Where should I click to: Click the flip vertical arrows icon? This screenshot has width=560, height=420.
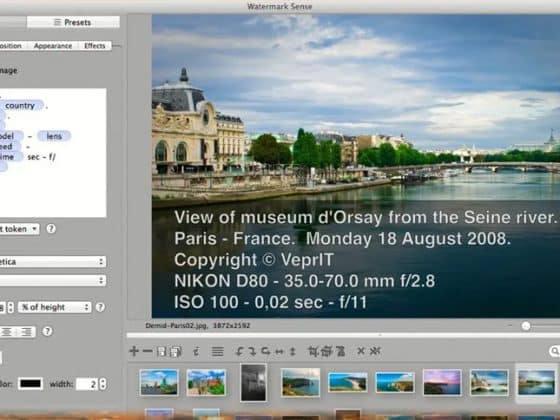point(292,352)
